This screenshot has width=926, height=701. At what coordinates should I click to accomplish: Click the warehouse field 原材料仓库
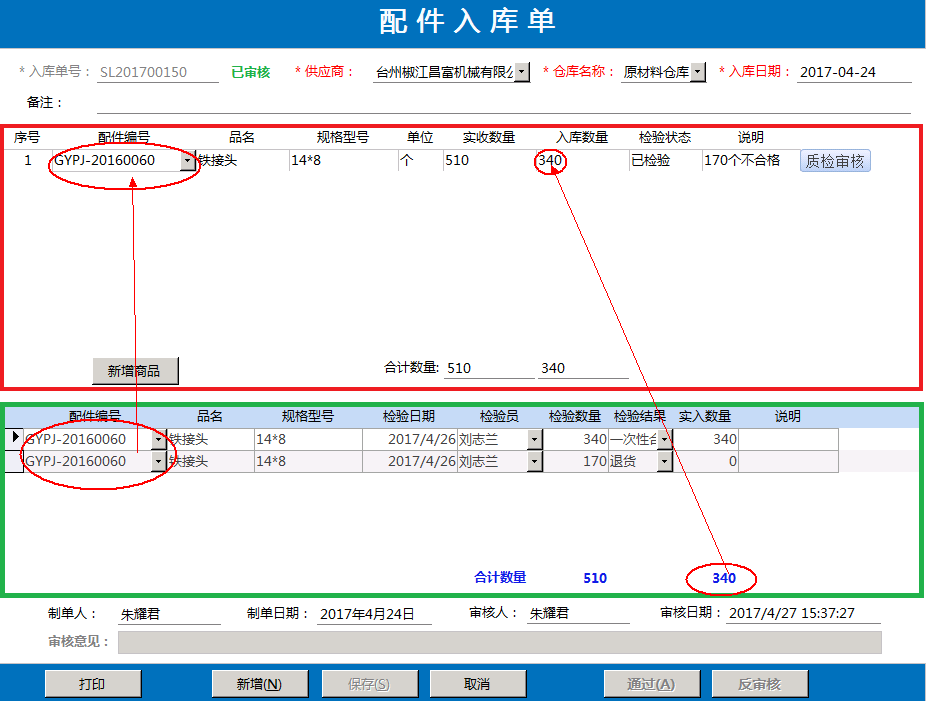point(656,72)
